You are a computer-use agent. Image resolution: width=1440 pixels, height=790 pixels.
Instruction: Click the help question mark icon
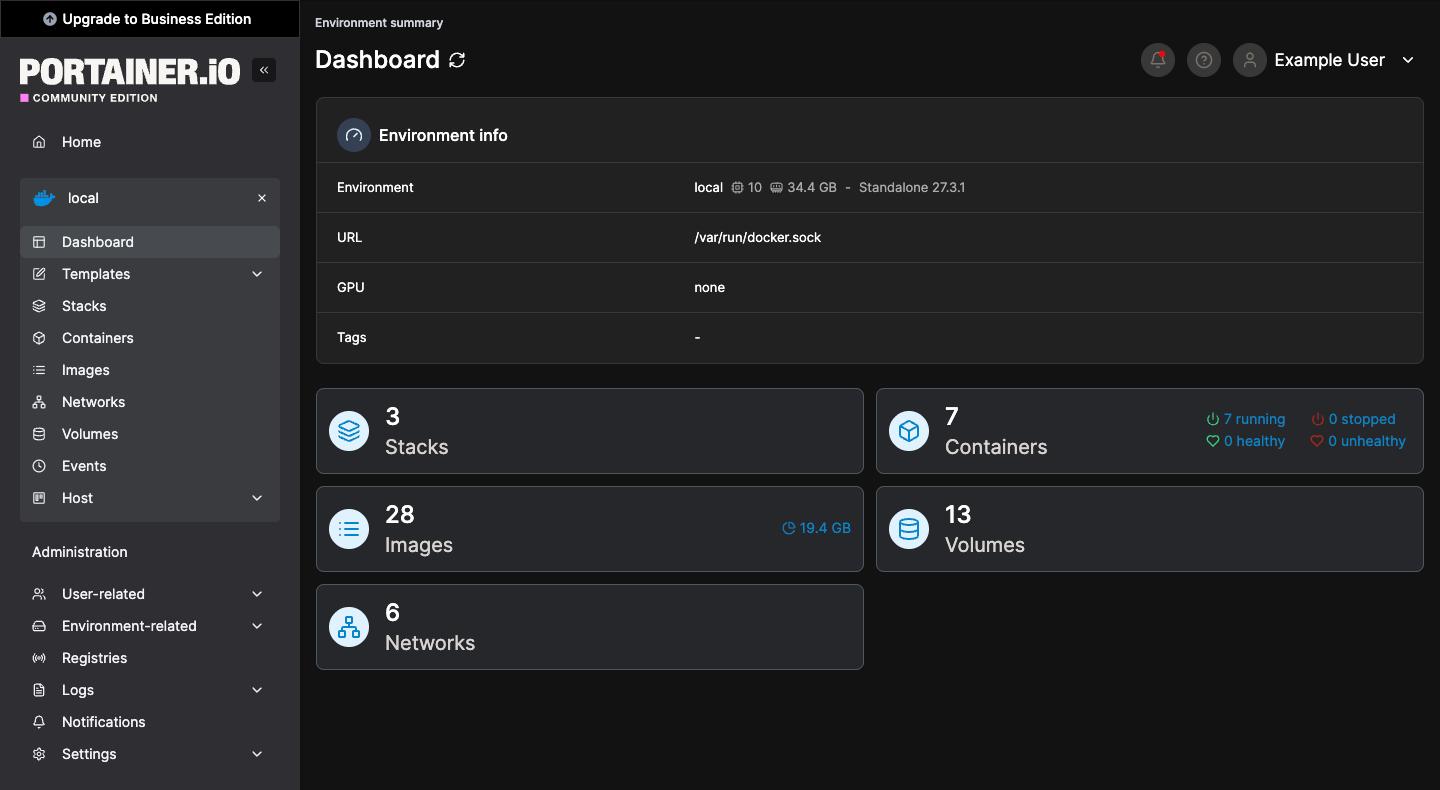(1203, 60)
